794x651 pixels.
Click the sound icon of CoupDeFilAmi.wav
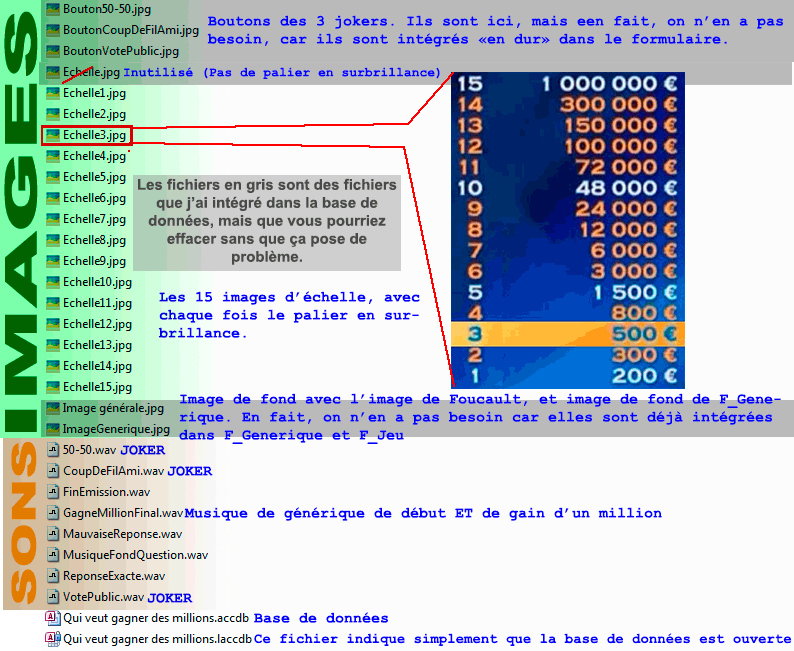pos(53,471)
